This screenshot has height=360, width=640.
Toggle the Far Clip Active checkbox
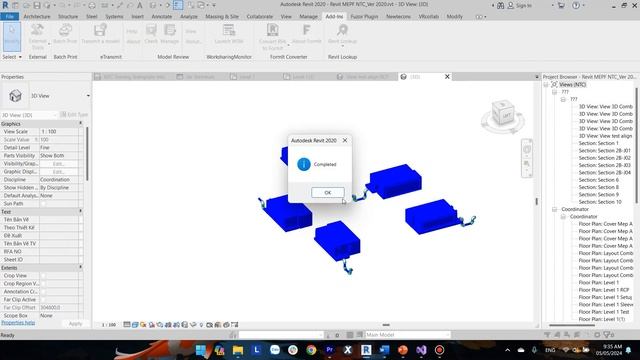(44, 300)
